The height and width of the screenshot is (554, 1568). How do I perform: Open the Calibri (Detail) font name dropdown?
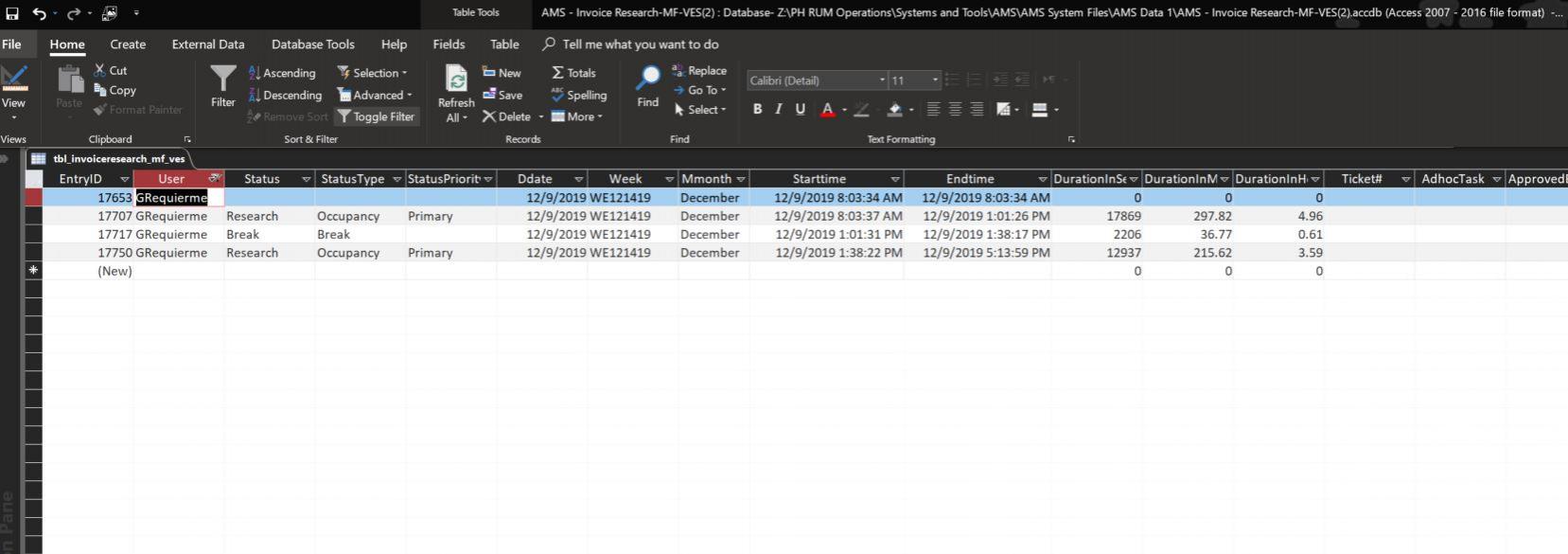882,80
